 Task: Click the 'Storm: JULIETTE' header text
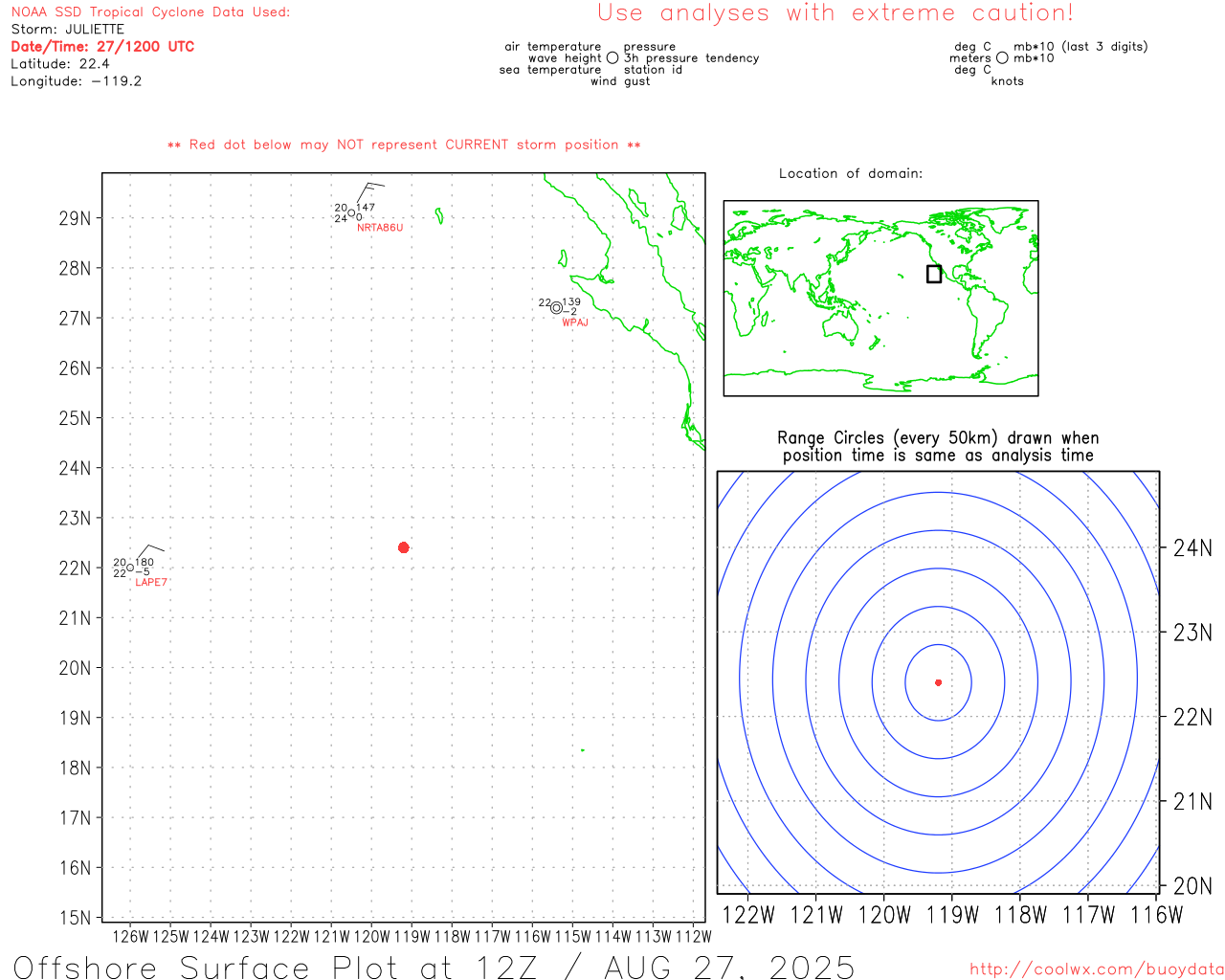click(x=67, y=30)
